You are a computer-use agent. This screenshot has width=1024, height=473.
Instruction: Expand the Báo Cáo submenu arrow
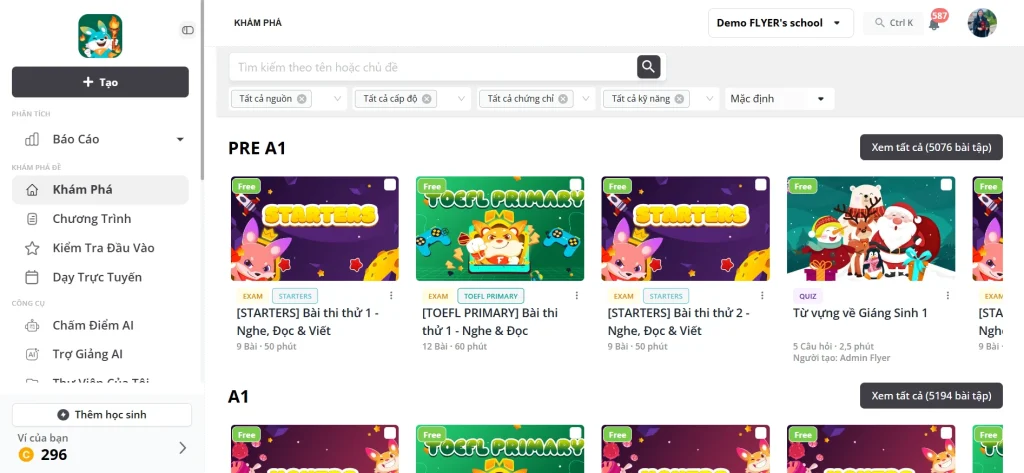(x=180, y=139)
